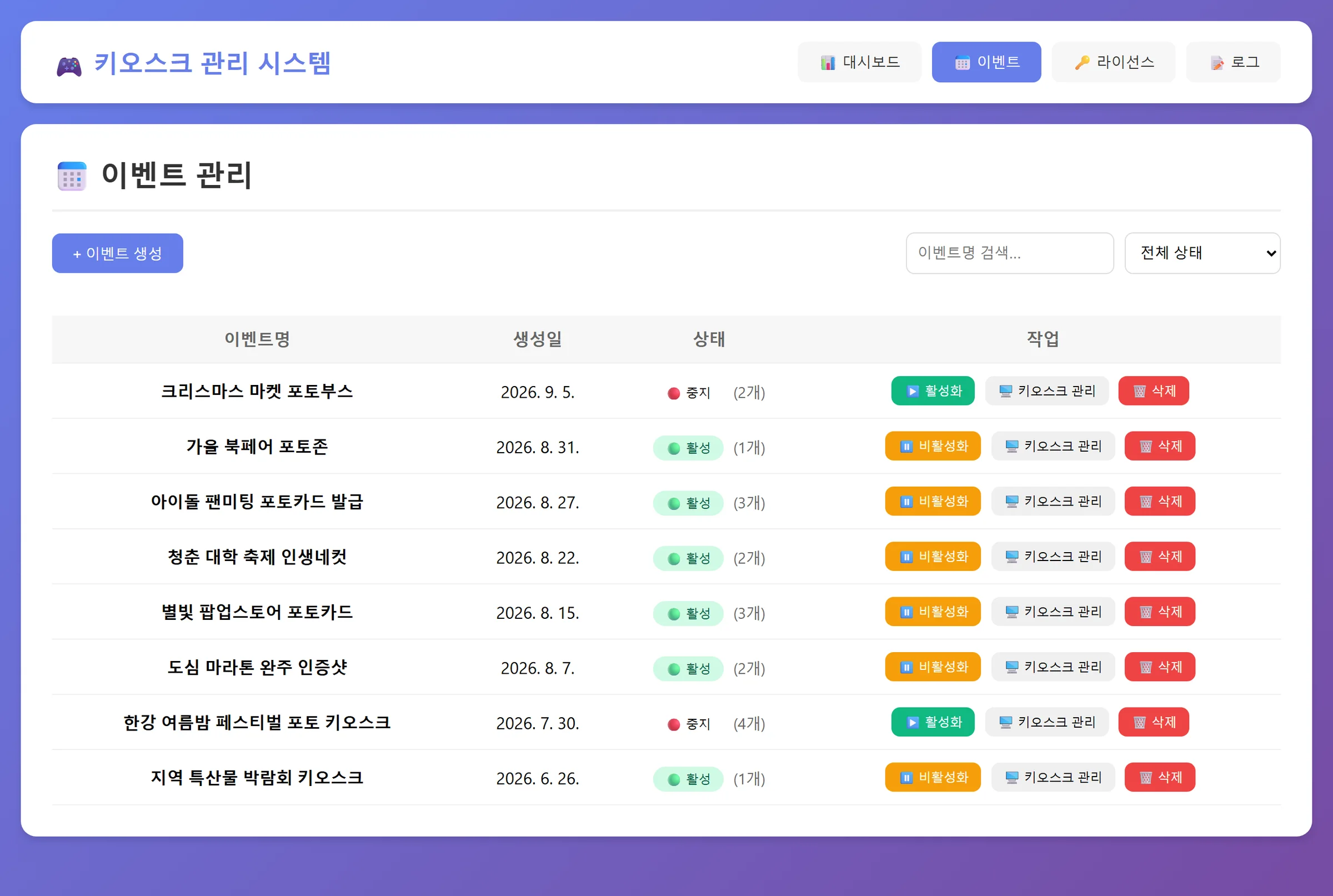This screenshot has height=896, width=1333.
Task: Open 키오스크 관리 for 한강 여름밤 페스티벌
Action: (1047, 722)
